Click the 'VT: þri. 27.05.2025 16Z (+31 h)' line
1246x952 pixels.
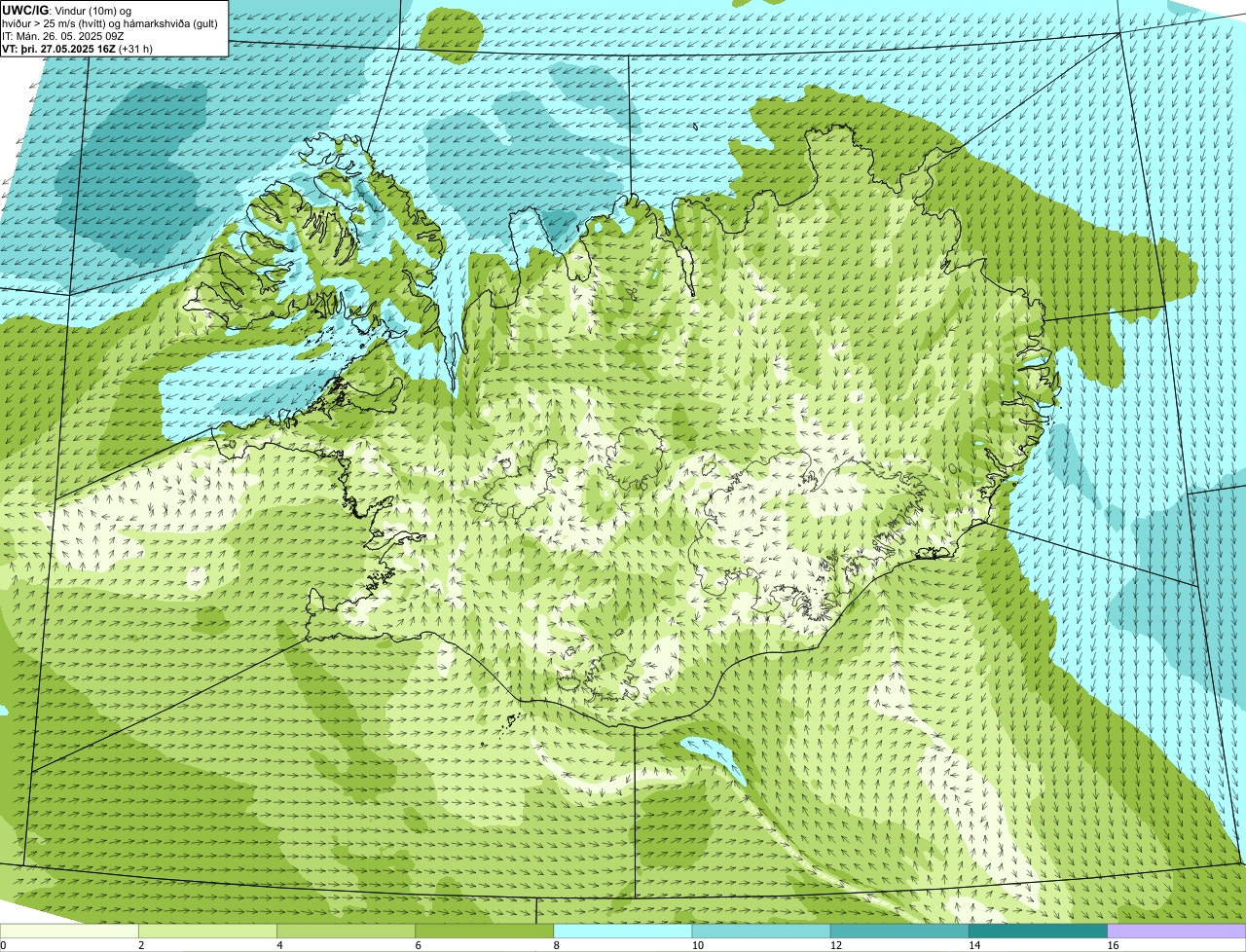click(x=78, y=48)
